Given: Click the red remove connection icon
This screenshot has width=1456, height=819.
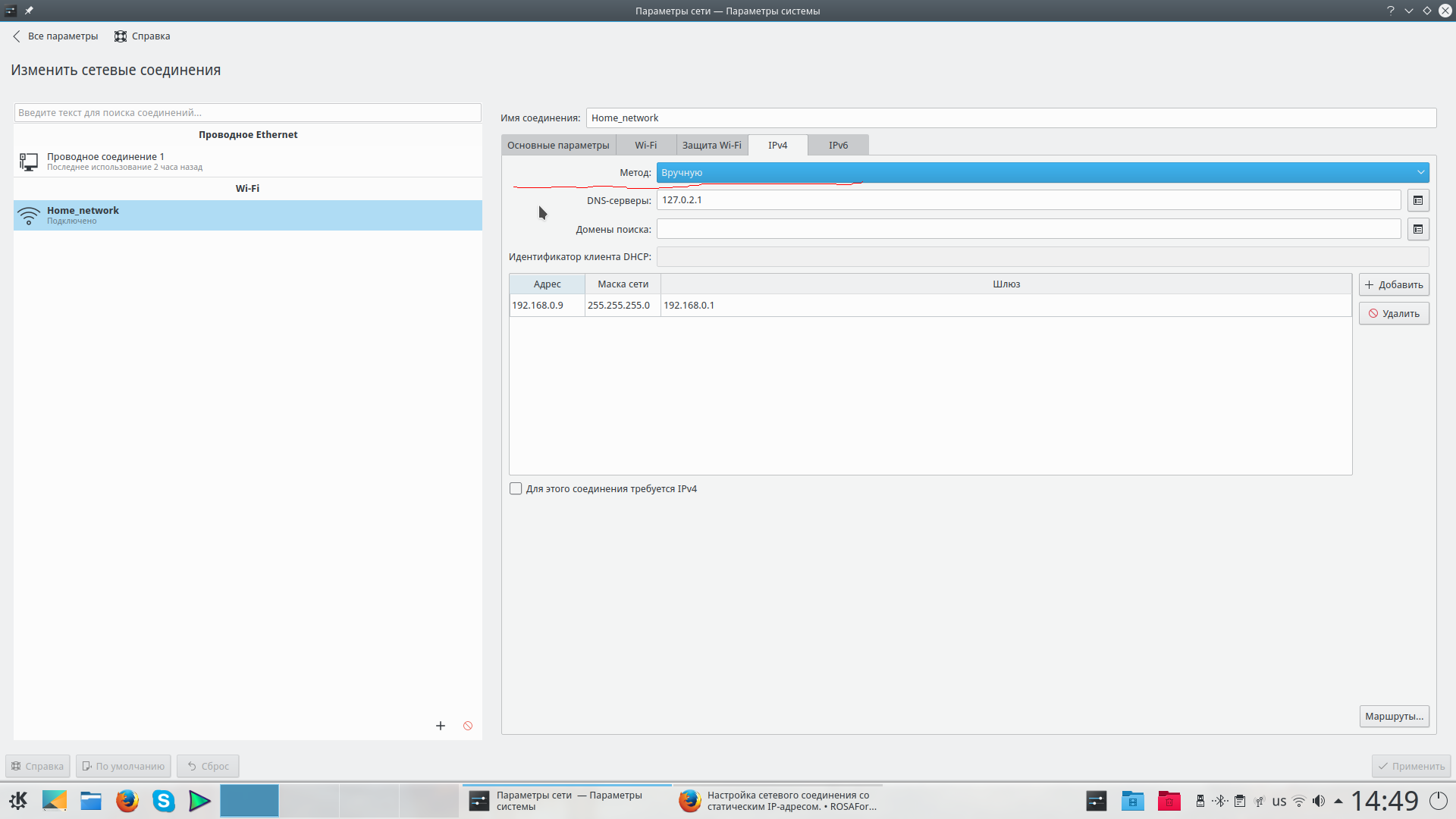Looking at the screenshot, I should tap(468, 726).
